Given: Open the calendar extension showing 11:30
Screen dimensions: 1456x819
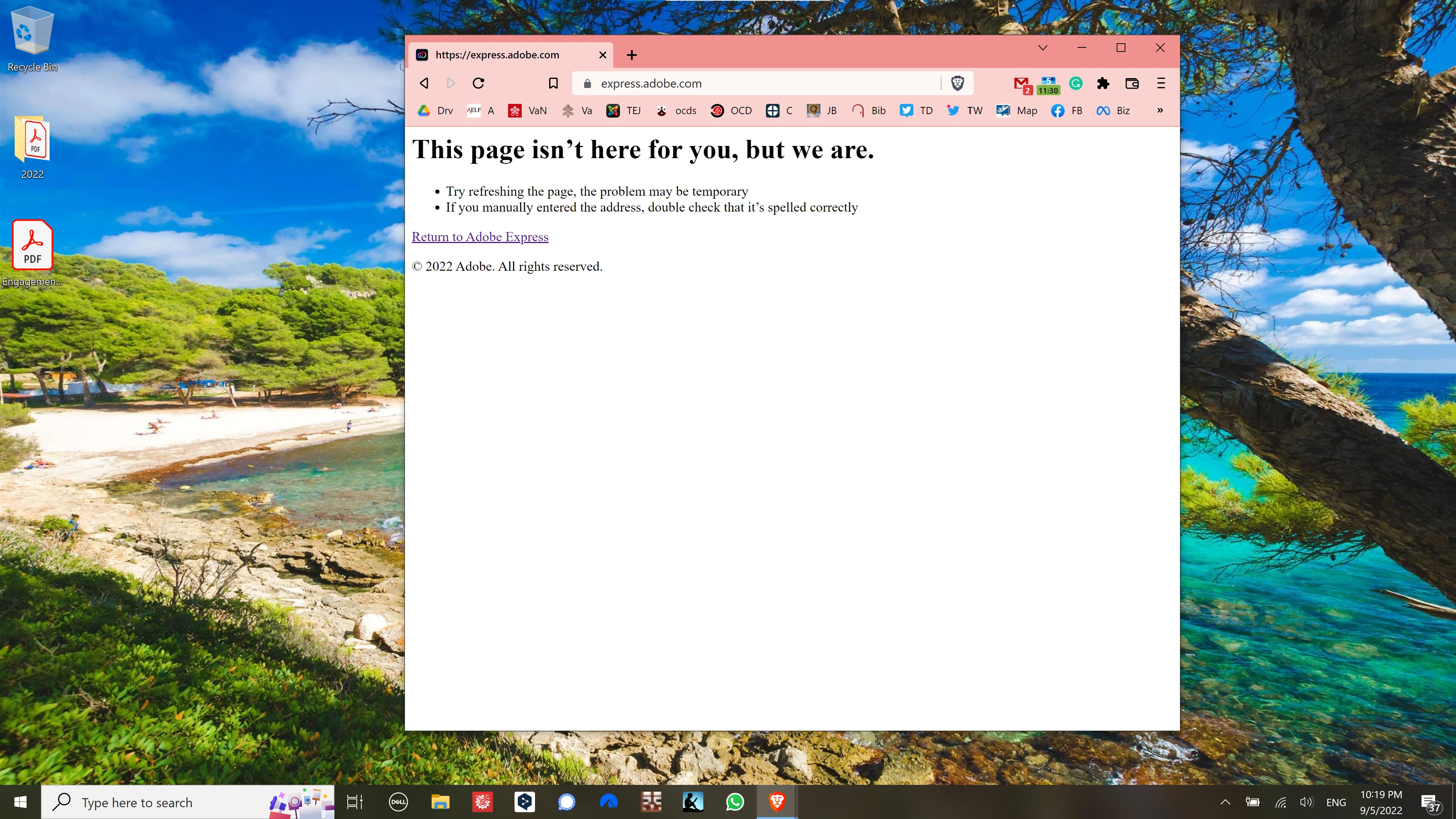Looking at the screenshot, I should point(1048,85).
